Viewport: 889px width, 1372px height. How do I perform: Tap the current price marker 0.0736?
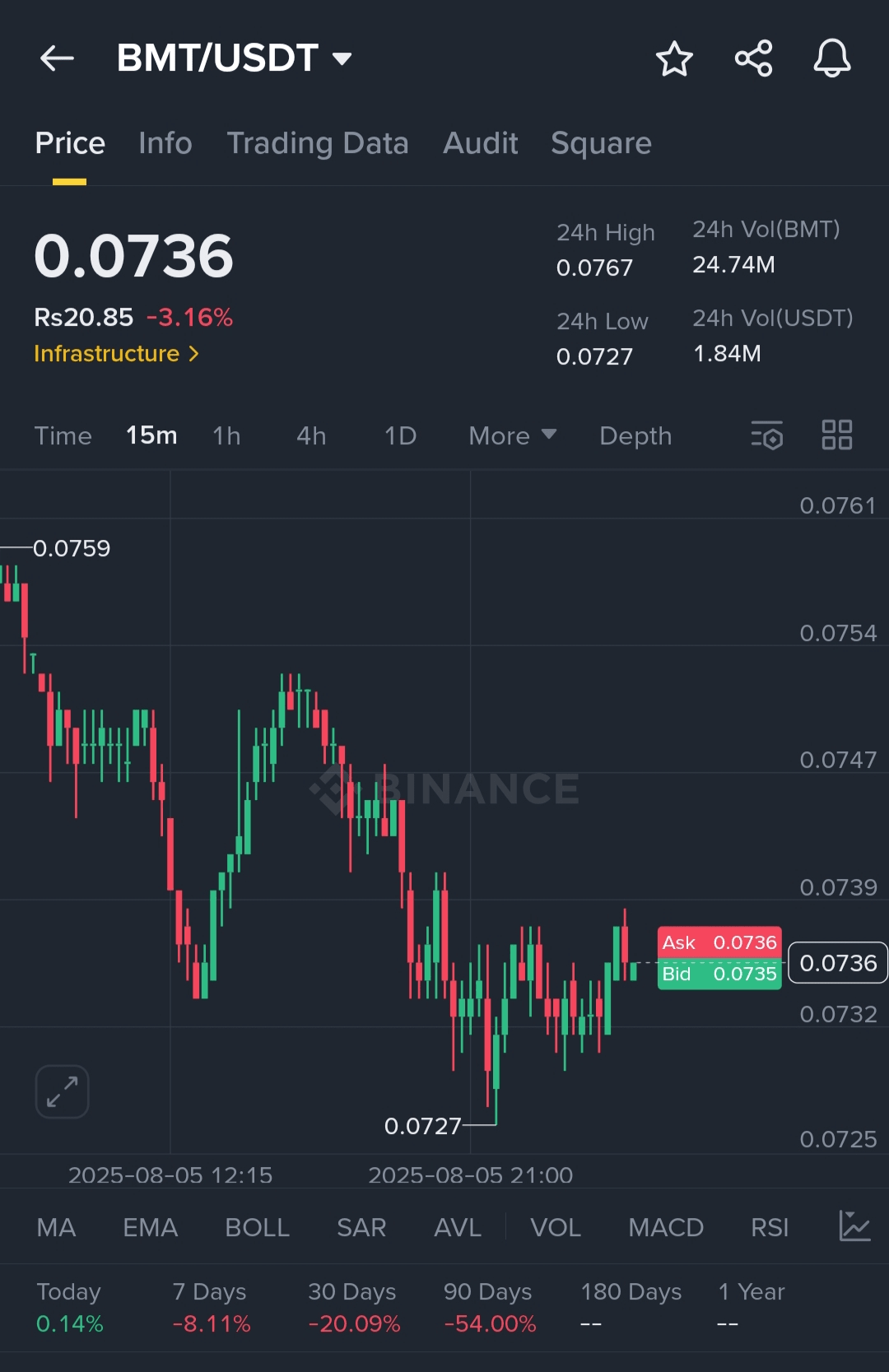tap(838, 963)
